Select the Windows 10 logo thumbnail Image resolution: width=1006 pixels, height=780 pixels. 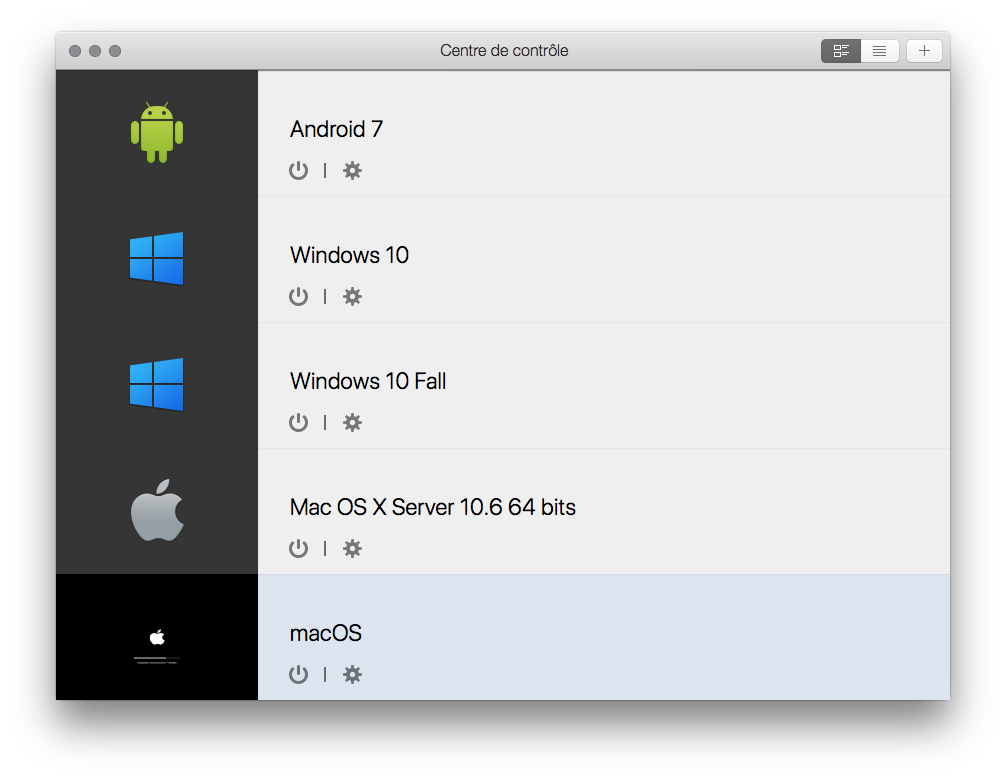157,259
